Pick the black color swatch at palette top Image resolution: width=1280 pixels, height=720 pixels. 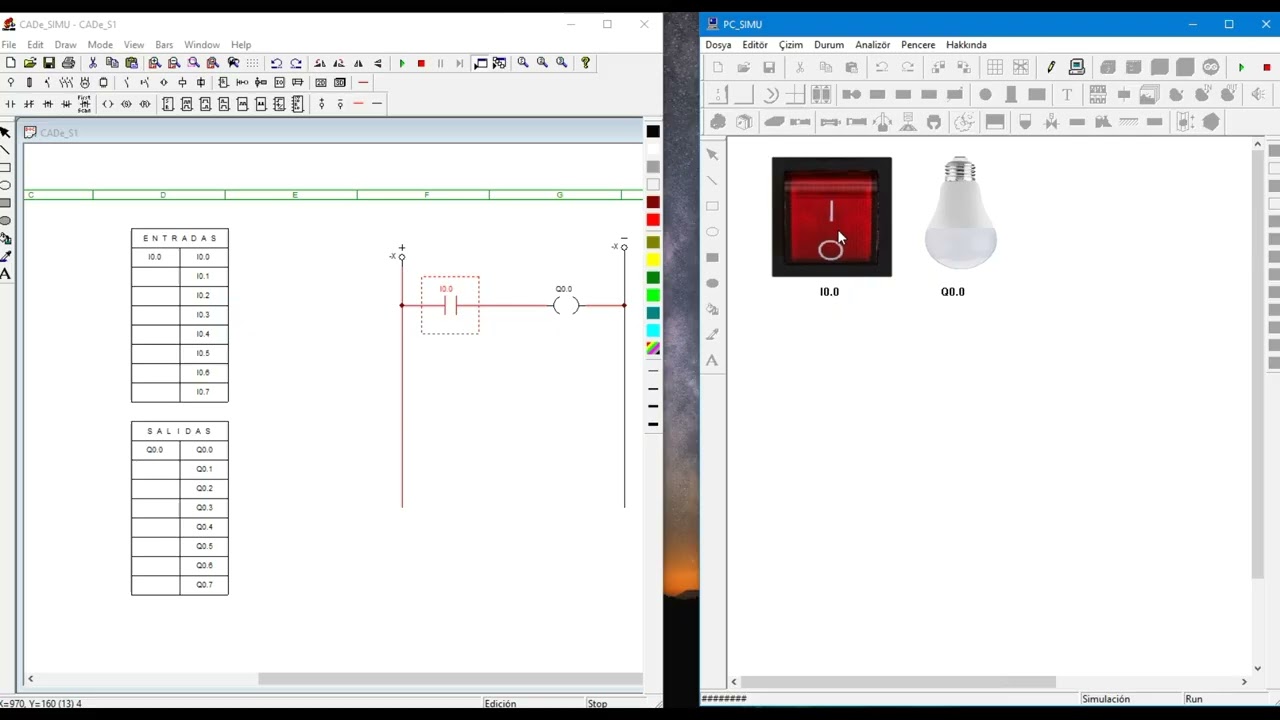pyautogui.click(x=653, y=132)
